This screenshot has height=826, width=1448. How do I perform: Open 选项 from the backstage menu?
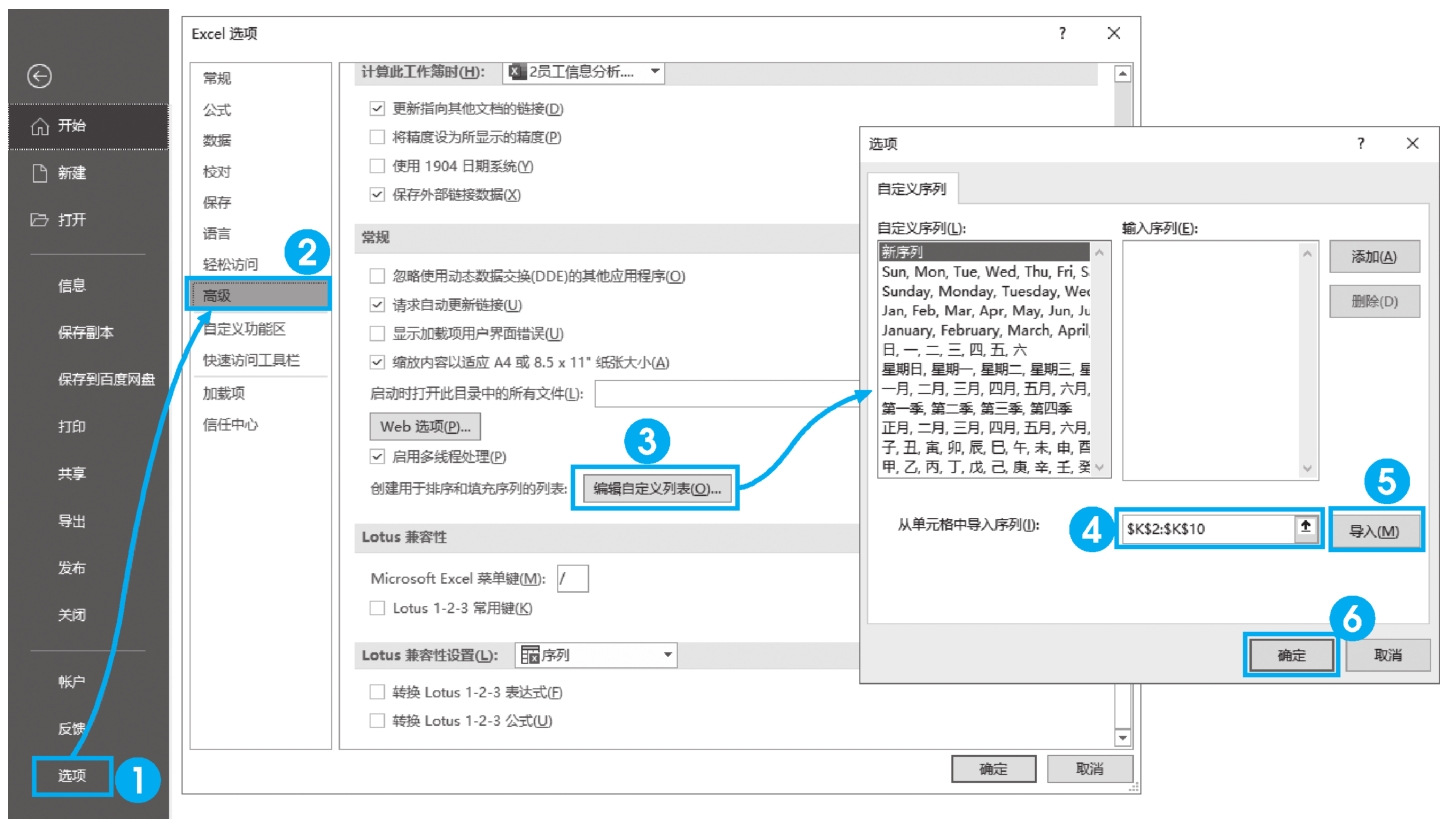tap(72, 775)
